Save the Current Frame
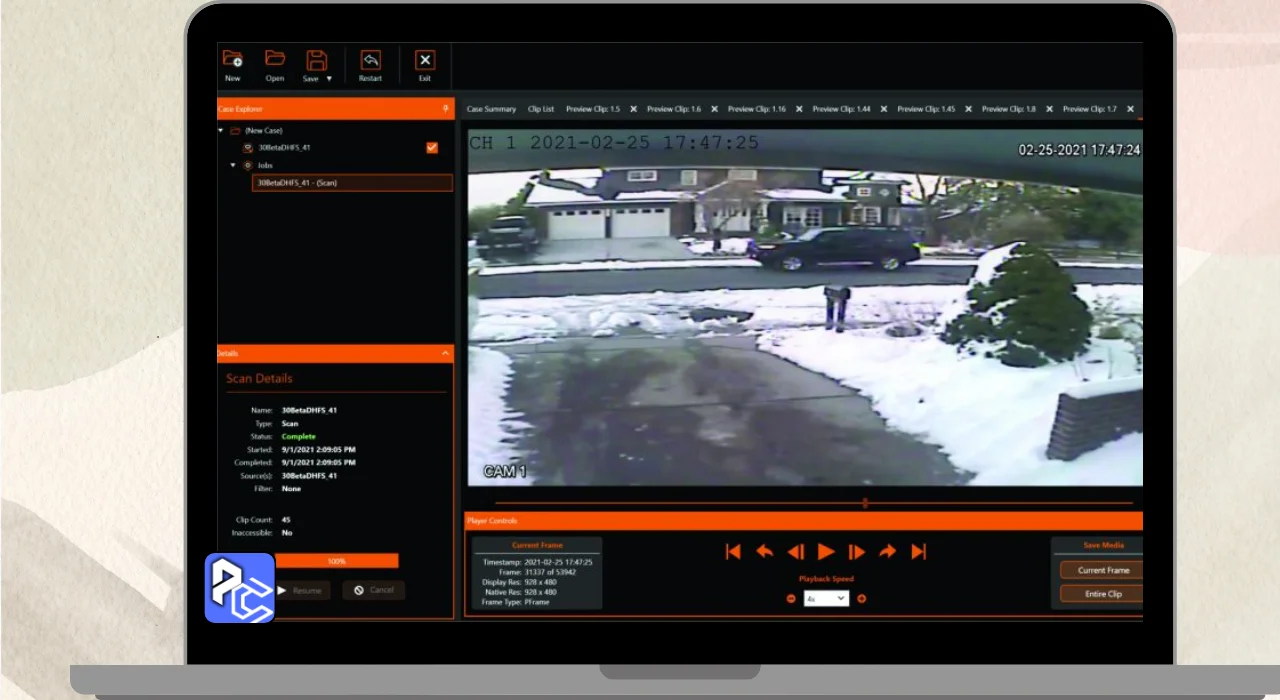 1104,570
